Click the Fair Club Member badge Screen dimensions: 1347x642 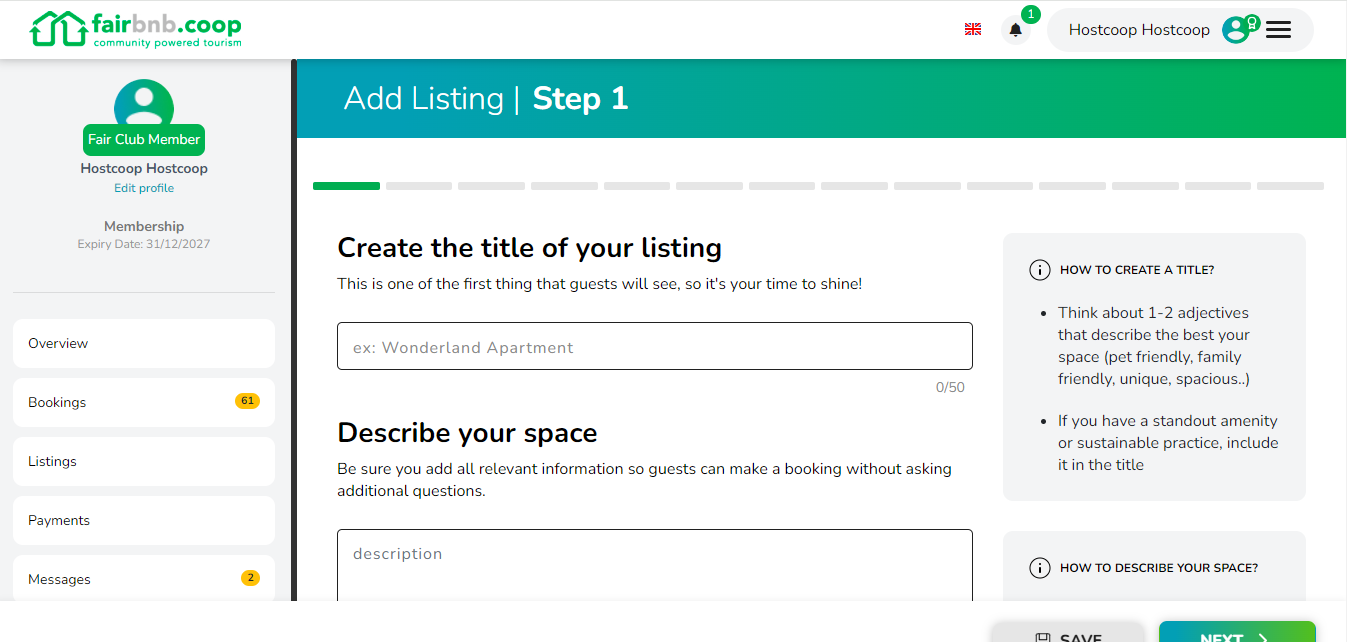coord(144,139)
